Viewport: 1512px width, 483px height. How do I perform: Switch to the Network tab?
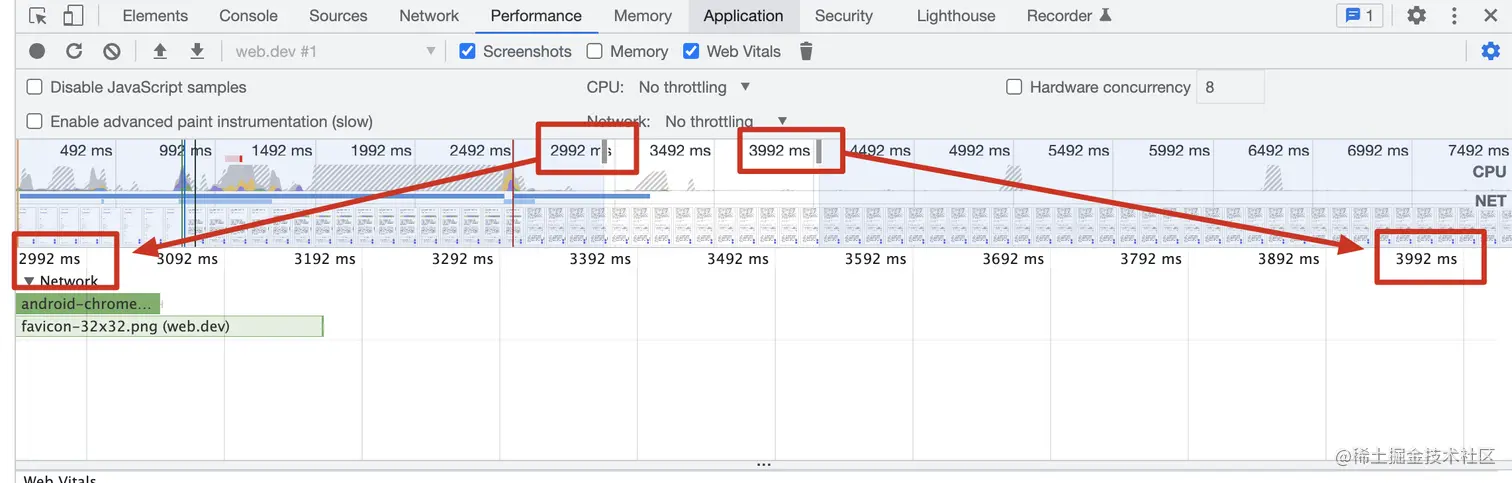[429, 16]
